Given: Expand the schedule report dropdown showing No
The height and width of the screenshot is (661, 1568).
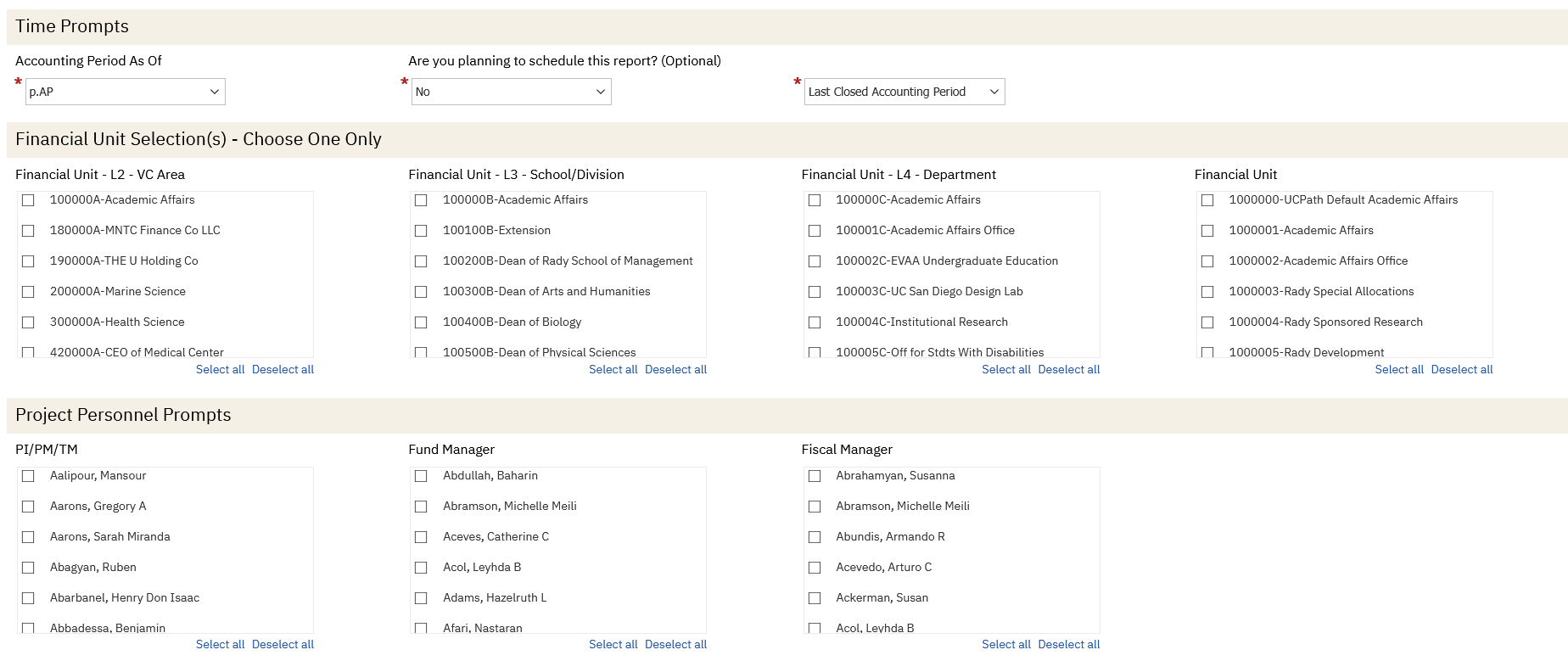Looking at the screenshot, I should pos(511,92).
